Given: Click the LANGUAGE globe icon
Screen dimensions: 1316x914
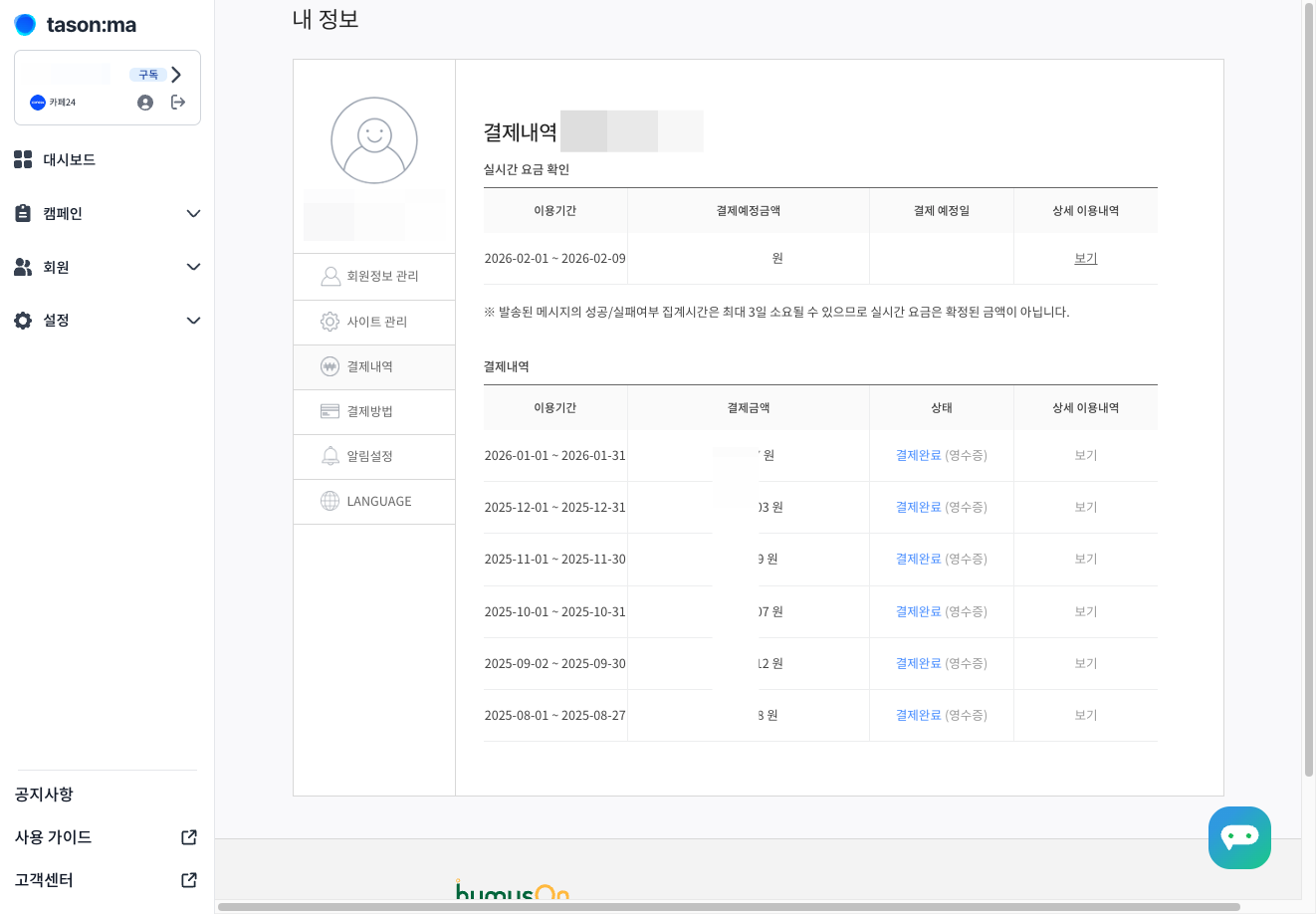Looking at the screenshot, I should 330,501.
